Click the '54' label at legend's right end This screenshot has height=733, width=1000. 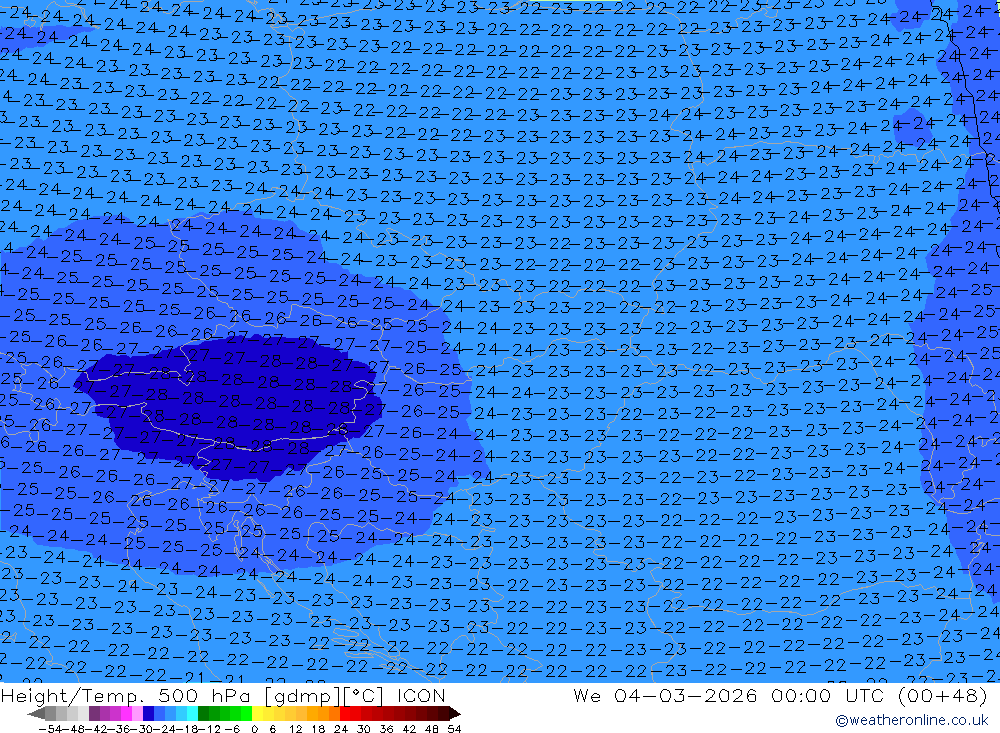454,729
